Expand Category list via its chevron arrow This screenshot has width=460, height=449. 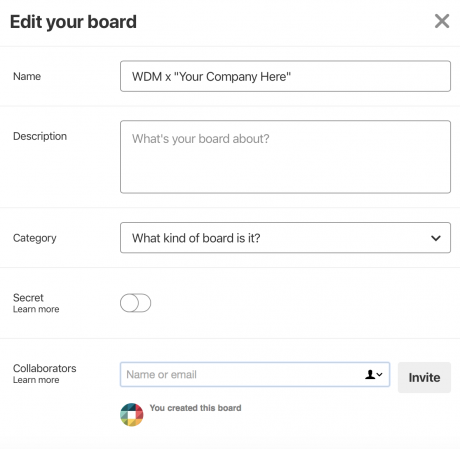point(436,238)
